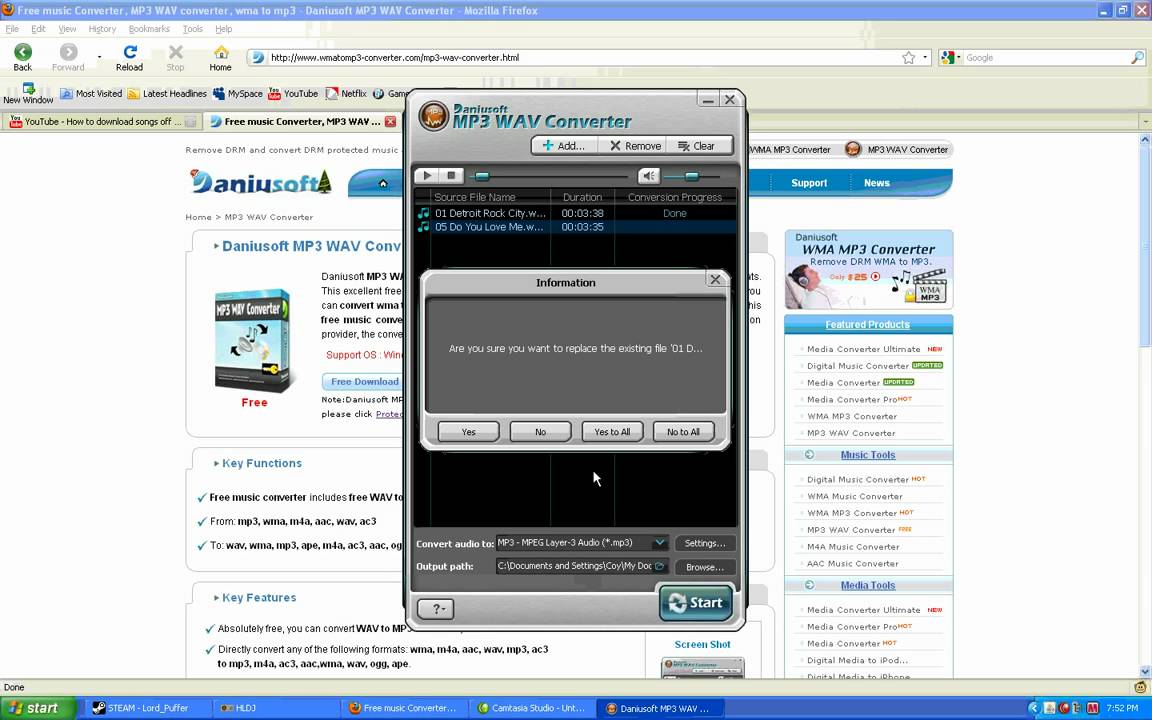The height and width of the screenshot is (720, 1152).
Task: Click the bookmark star in the address bar
Action: click(x=909, y=57)
